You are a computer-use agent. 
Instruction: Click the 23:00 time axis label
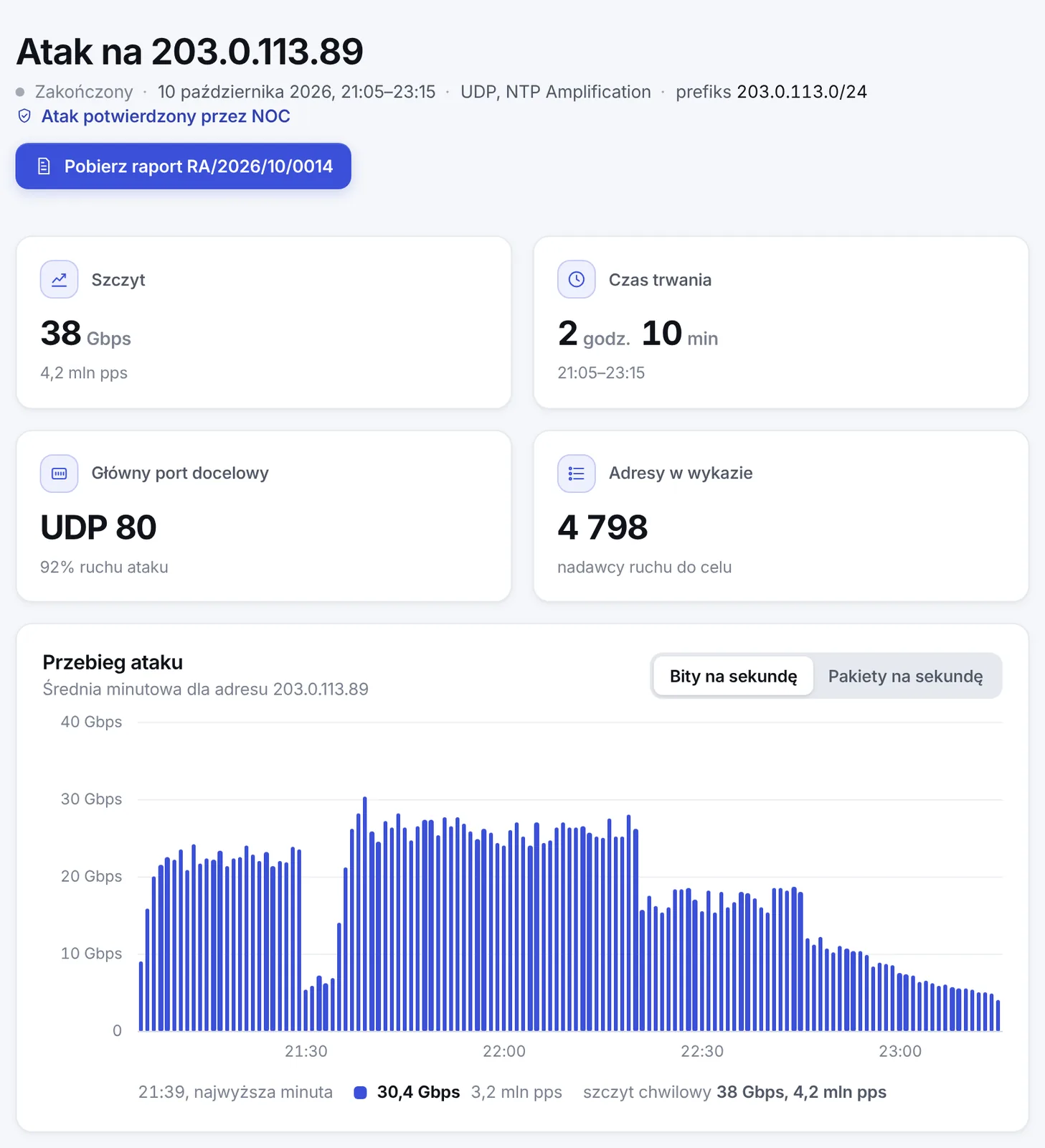(x=900, y=1051)
